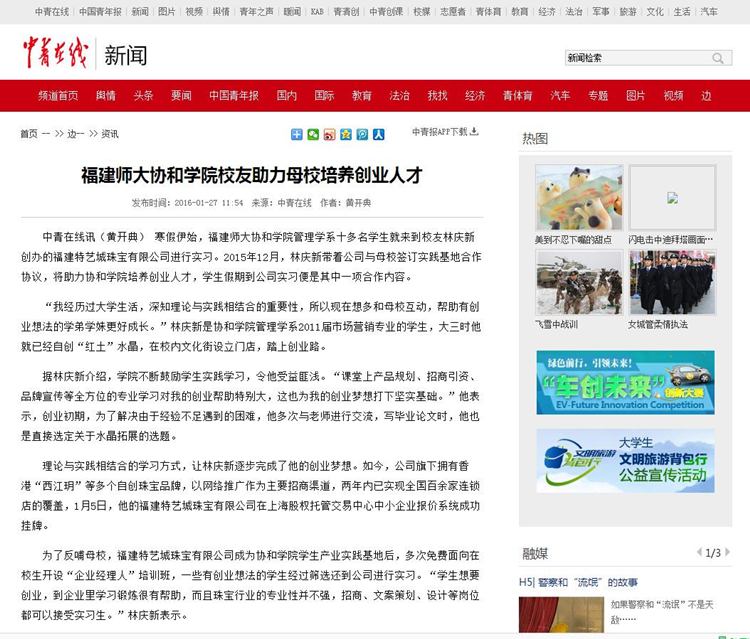The width and height of the screenshot is (750, 639).
Task: Open 视频 in red nav bar
Action: 673,96
